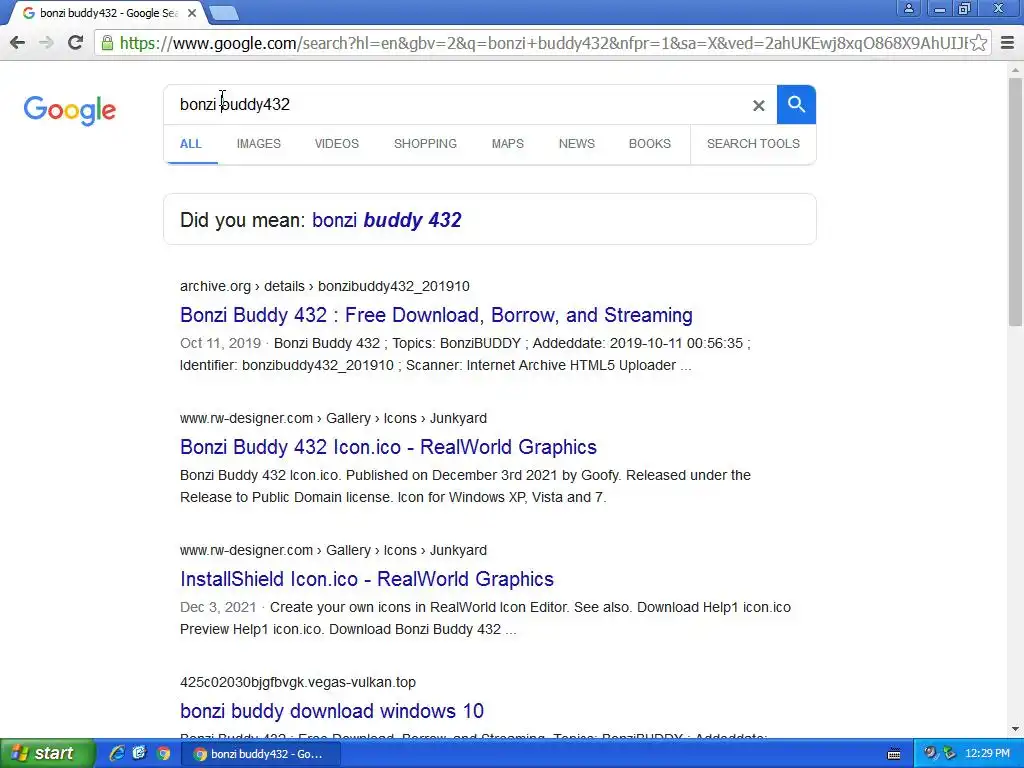Click the on-screen keyboard tray icon
This screenshot has height=768, width=1024.
pyautogui.click(x=894, y=754)
